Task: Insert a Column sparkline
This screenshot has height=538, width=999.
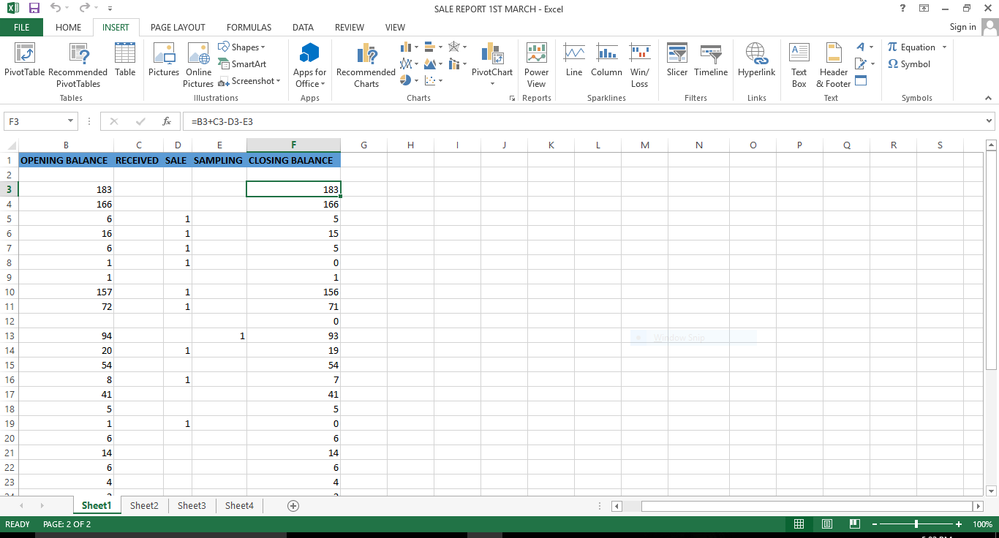Action: pyautogui.click(x=607, y=60)
